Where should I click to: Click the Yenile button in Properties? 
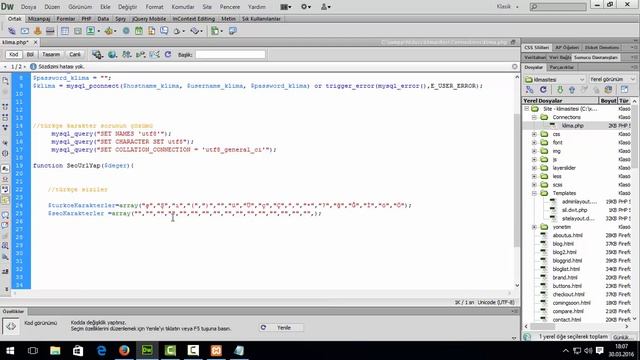click(x=281, y=327)
